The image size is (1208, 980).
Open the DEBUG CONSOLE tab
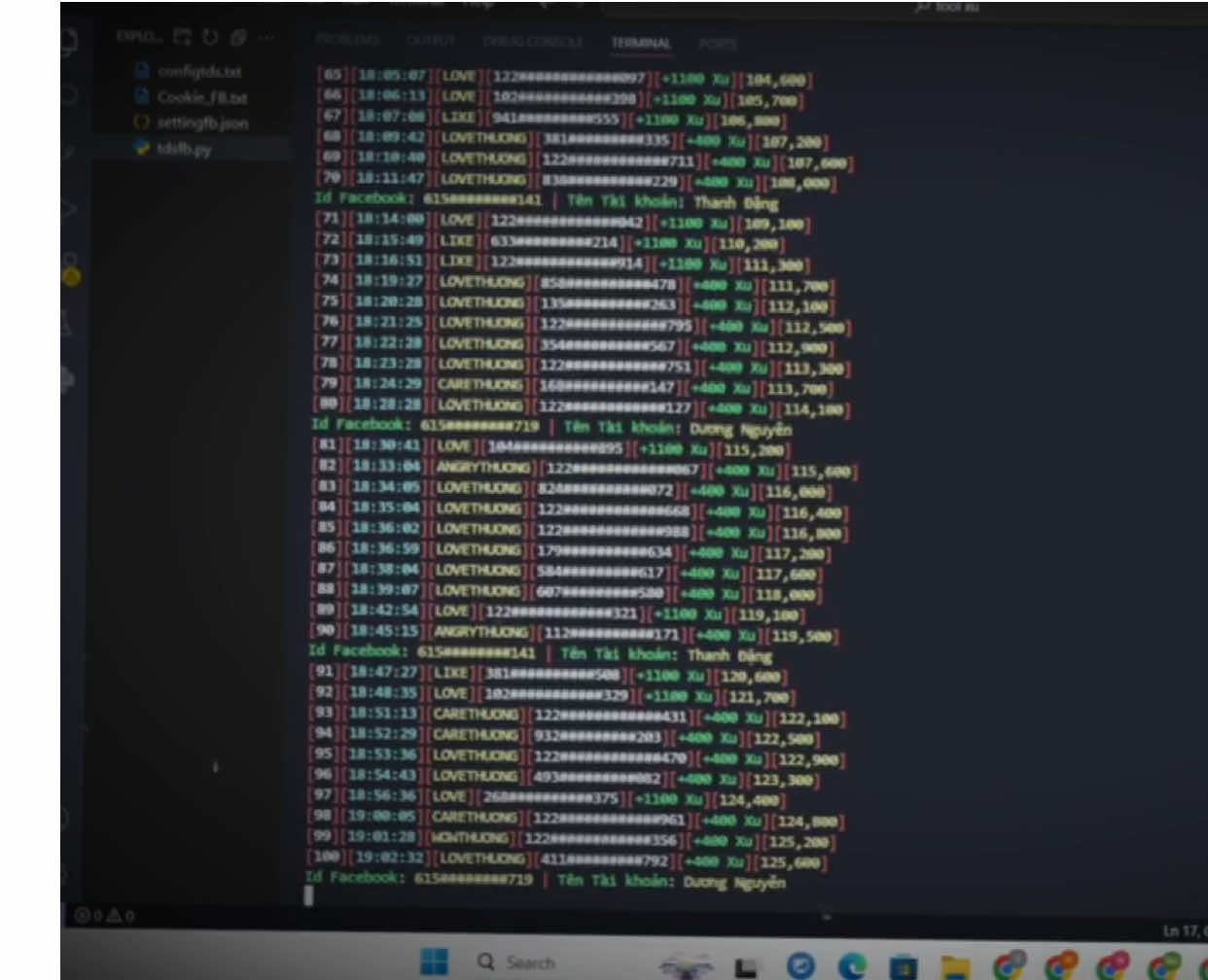point(532,42)
